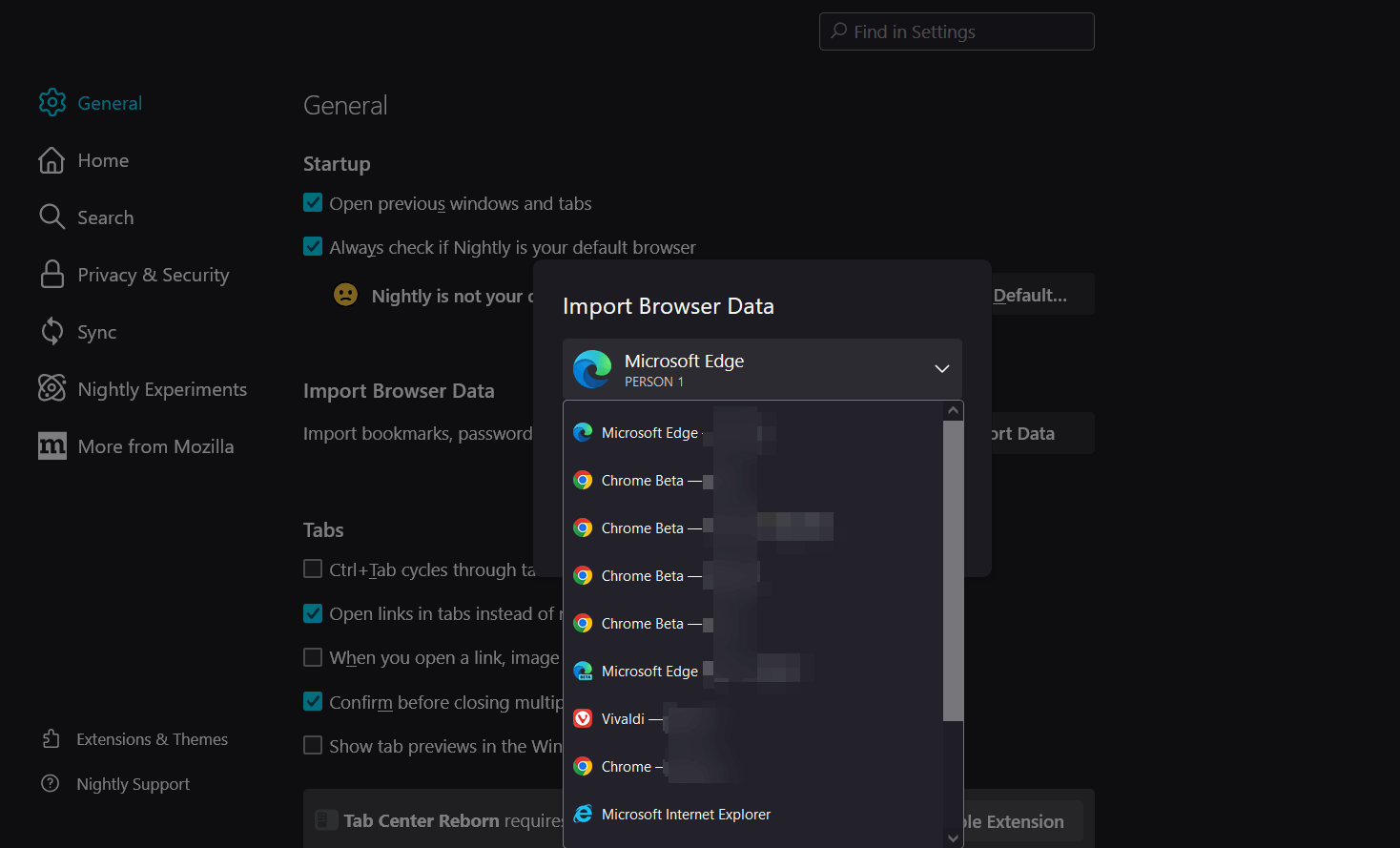
Task: Select "Microsoft Internet Explorer" from the list
Action: pyautogui.click(x=685, y=814)
